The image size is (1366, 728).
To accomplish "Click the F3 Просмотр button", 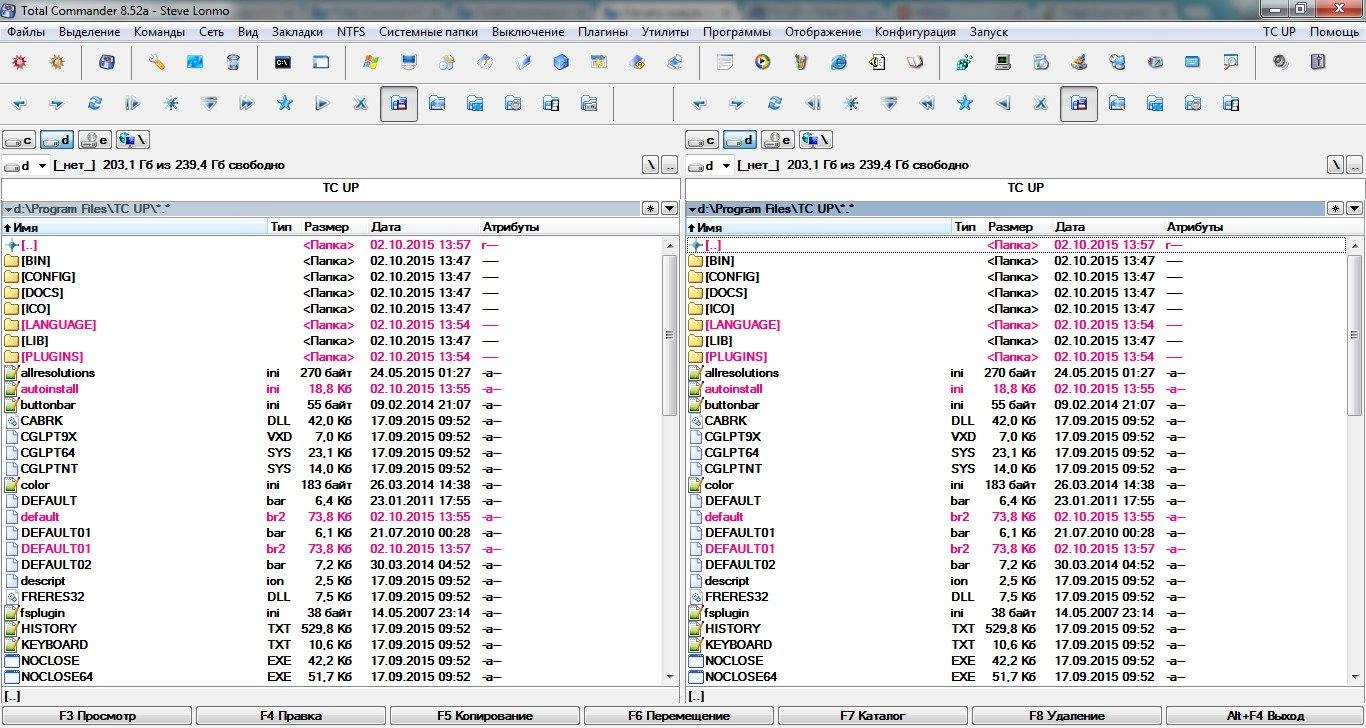I will coord(97,716).
